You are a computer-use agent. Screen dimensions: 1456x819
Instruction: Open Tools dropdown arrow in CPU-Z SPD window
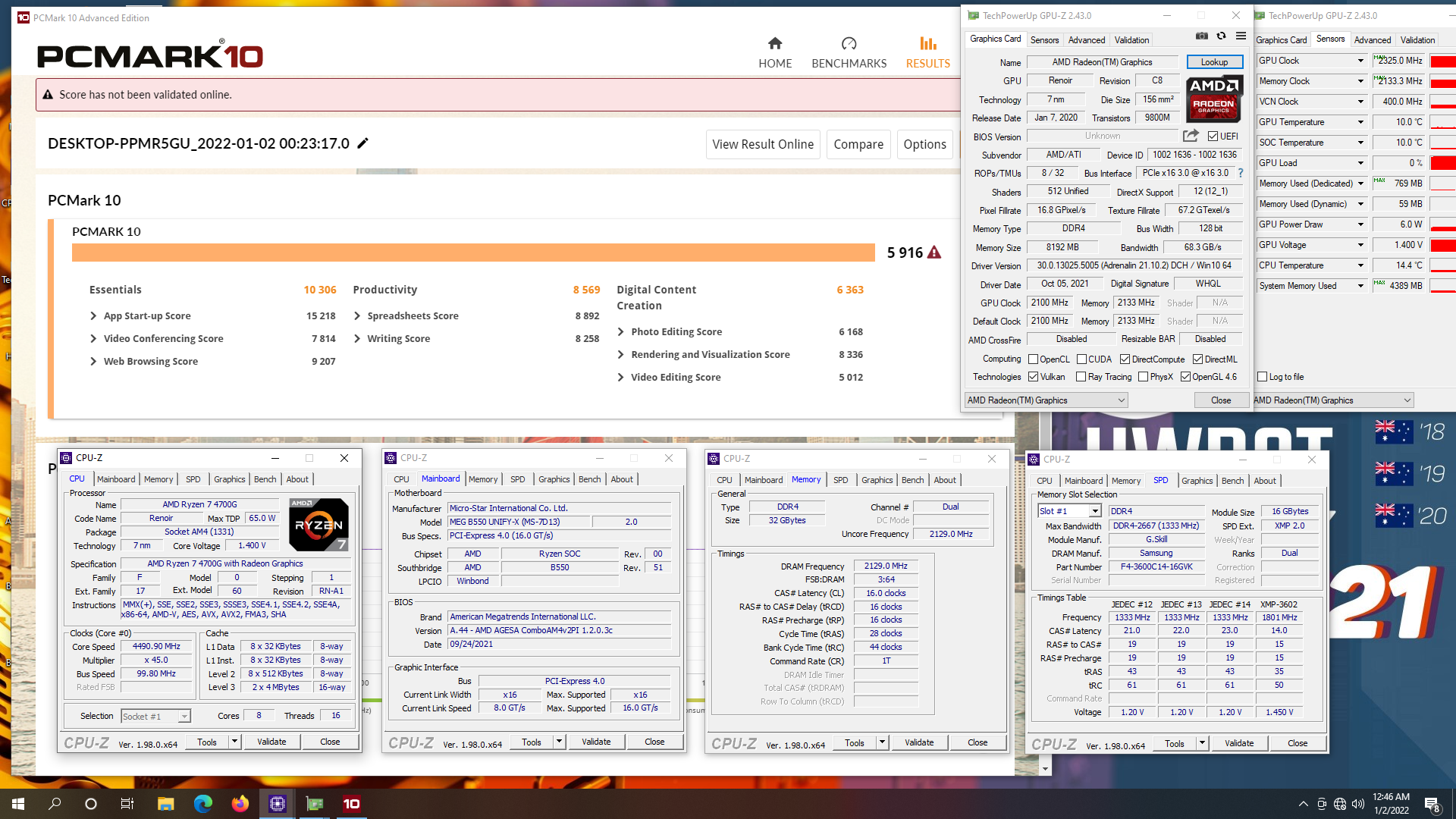tap(1202, 743)
